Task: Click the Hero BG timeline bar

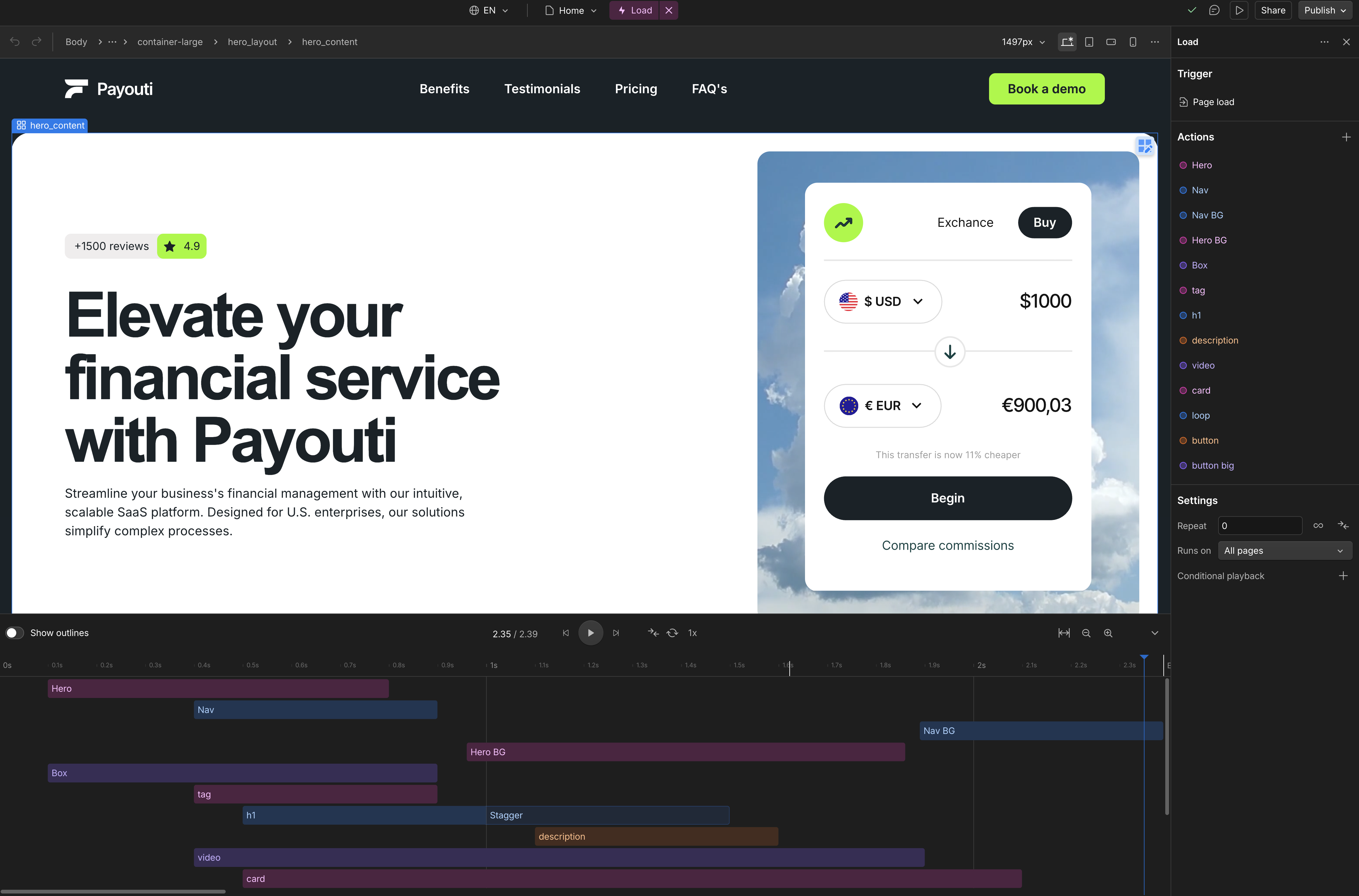Action: click(685, 752)
